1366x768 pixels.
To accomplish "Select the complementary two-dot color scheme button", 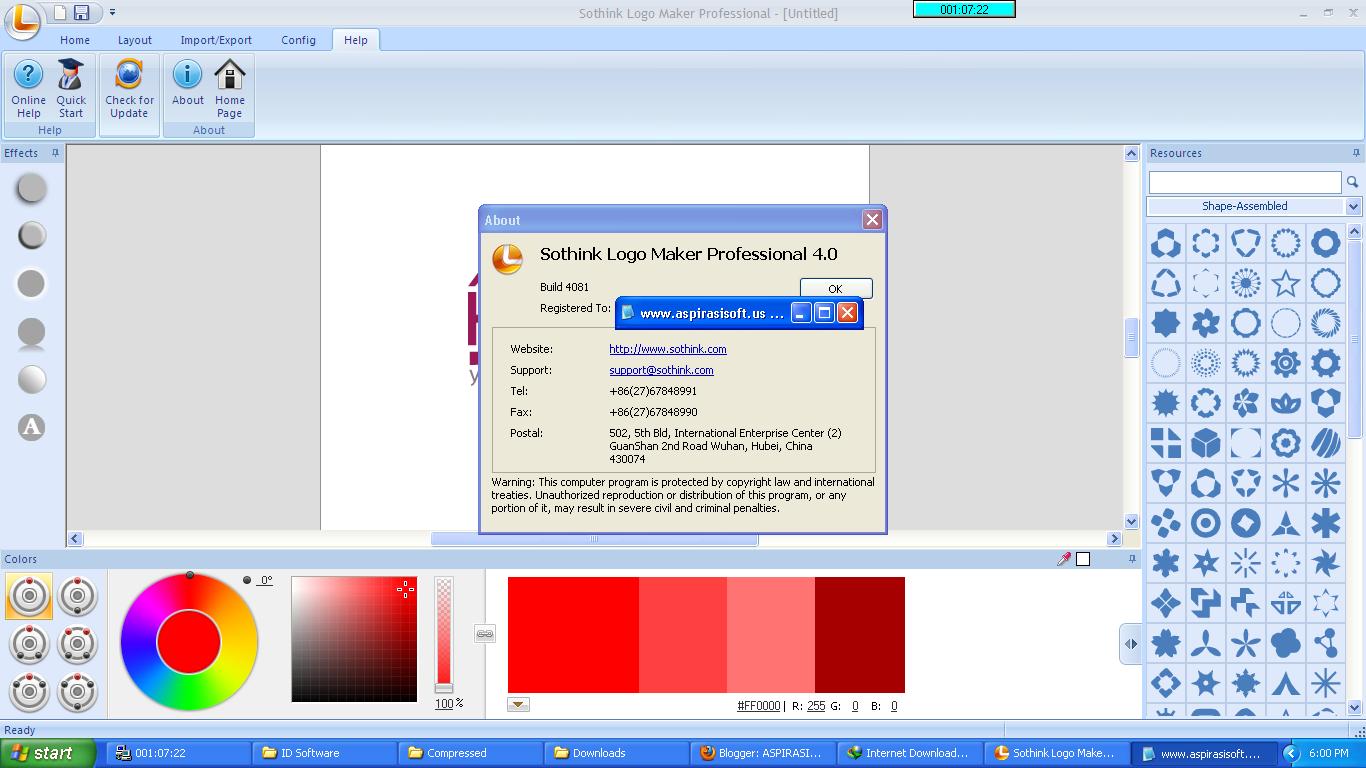I will point(77,596).
